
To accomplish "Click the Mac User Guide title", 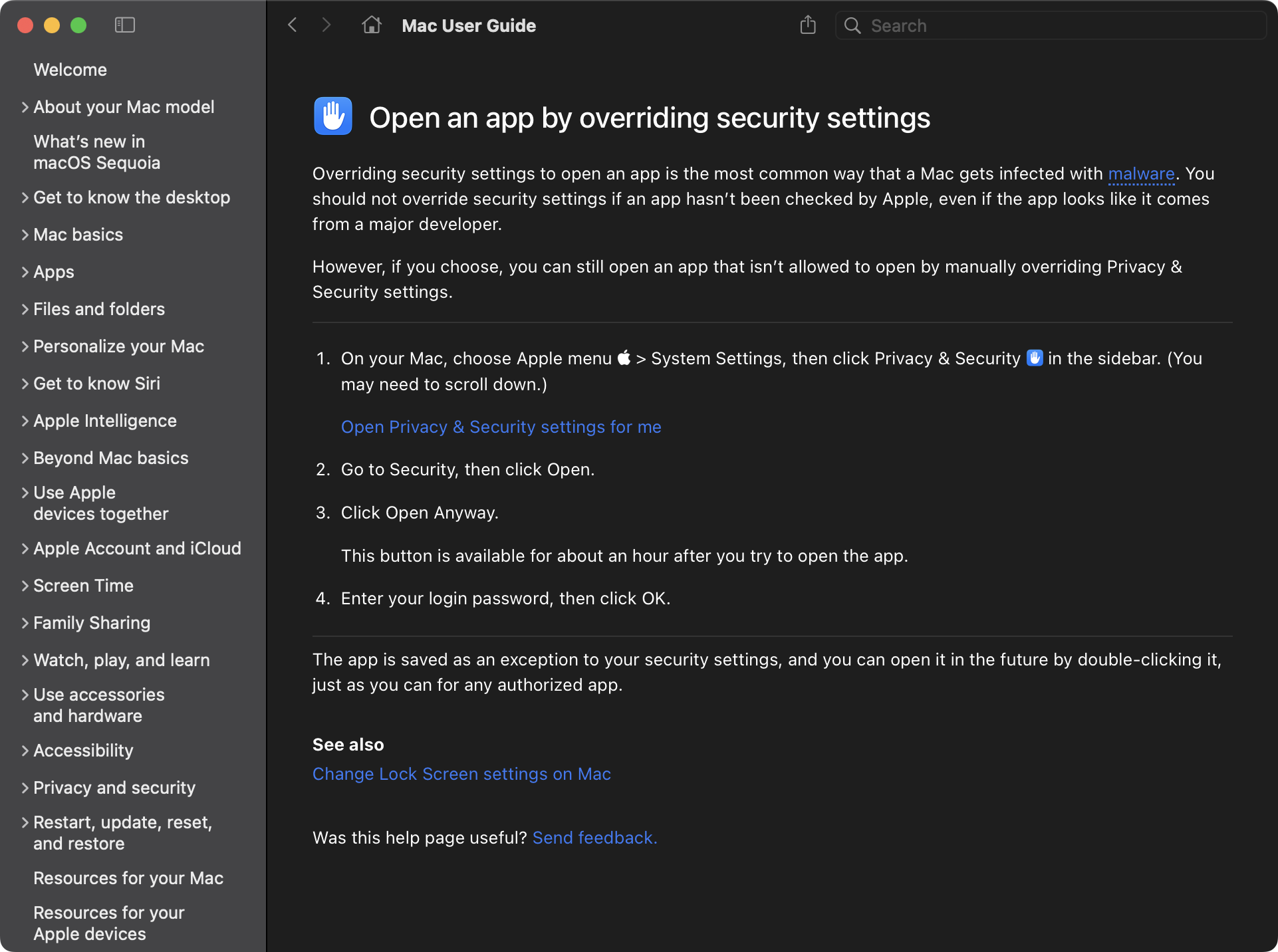I will [469, 26].
